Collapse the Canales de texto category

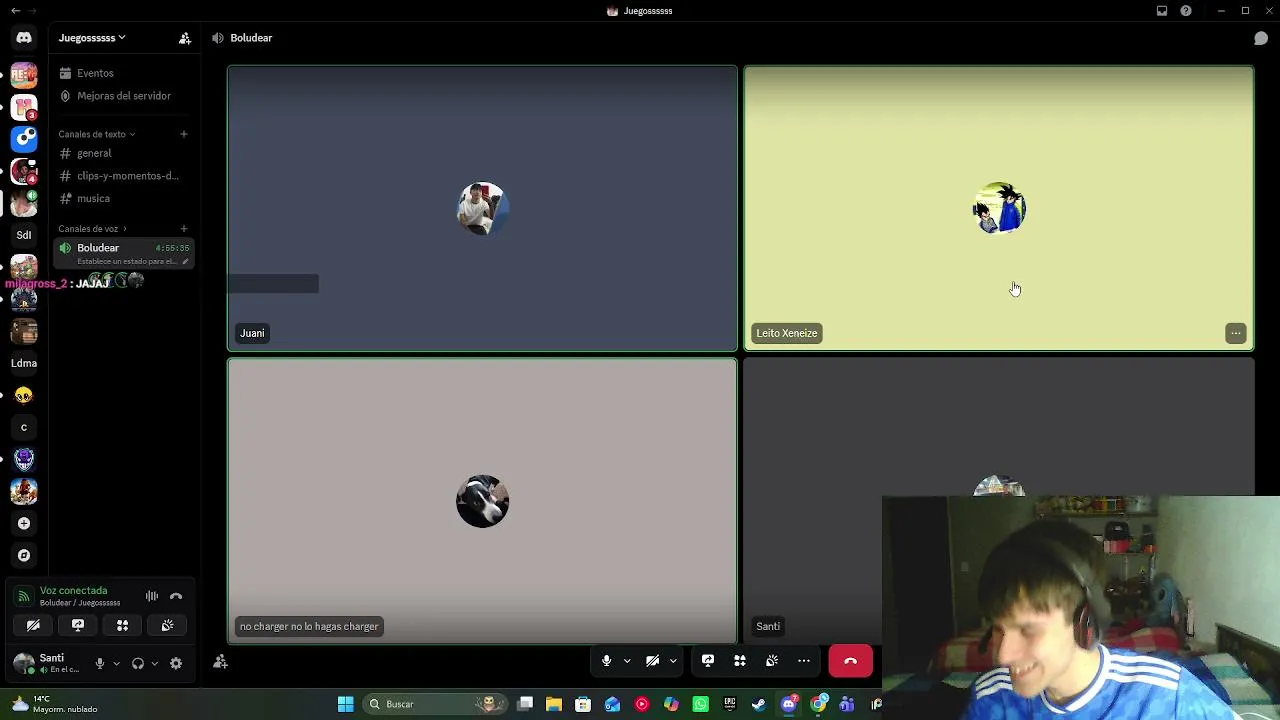pyautogui.click(x=96, y=134)
